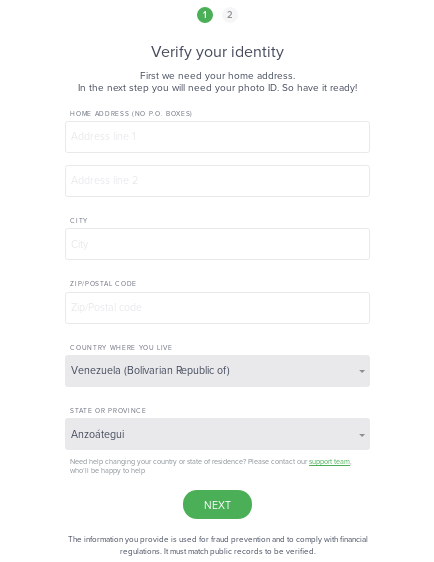Click the 'First we need your home address' text
The image size is (434, 562).
(x=218, y=76)
